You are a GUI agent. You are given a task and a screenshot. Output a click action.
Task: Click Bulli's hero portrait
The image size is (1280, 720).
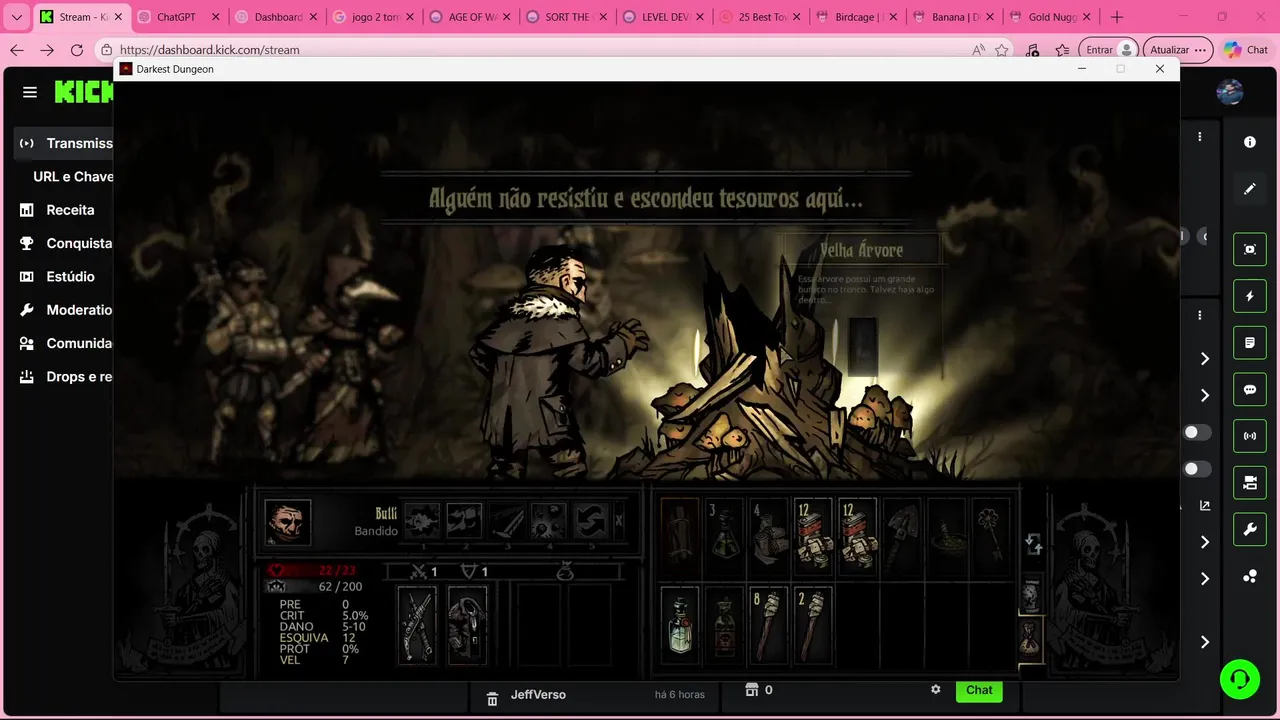pyautogui.click(x=288, y=522)
